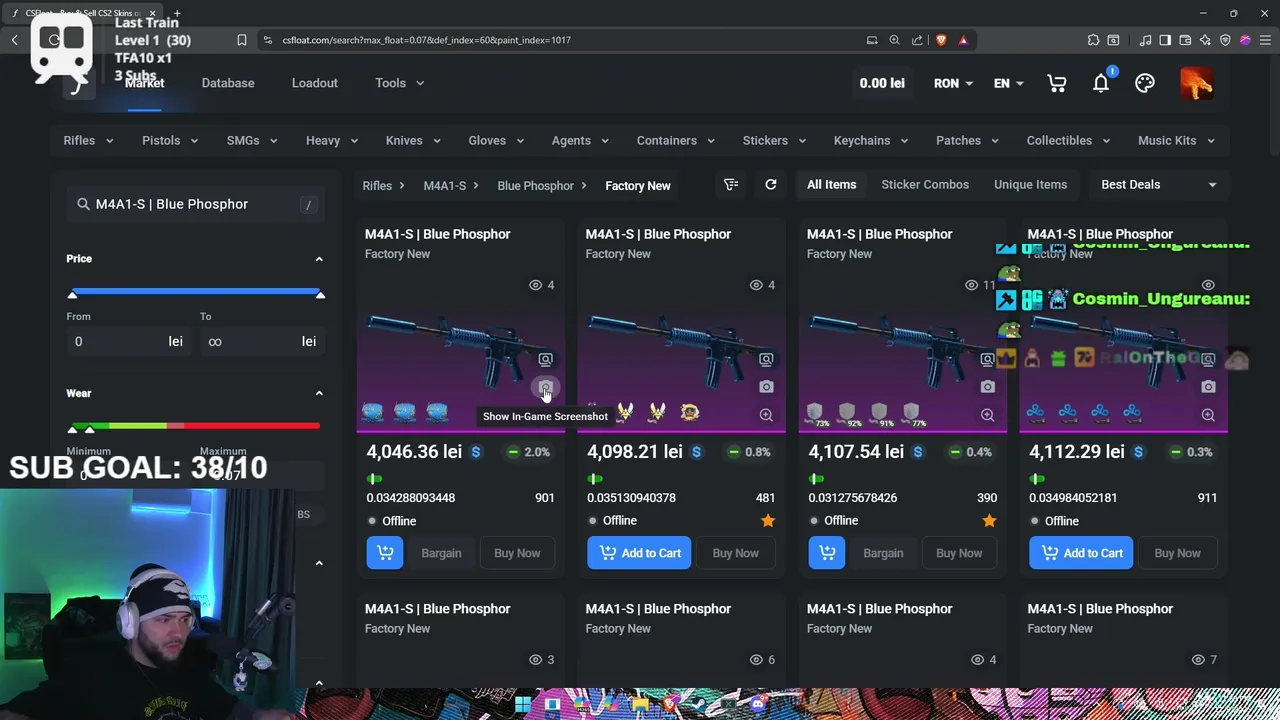Click the Blue Phosphor breadcrumb
This screenshot has height=720, width=1280.
pyautogui.click(x=535, y=186)
